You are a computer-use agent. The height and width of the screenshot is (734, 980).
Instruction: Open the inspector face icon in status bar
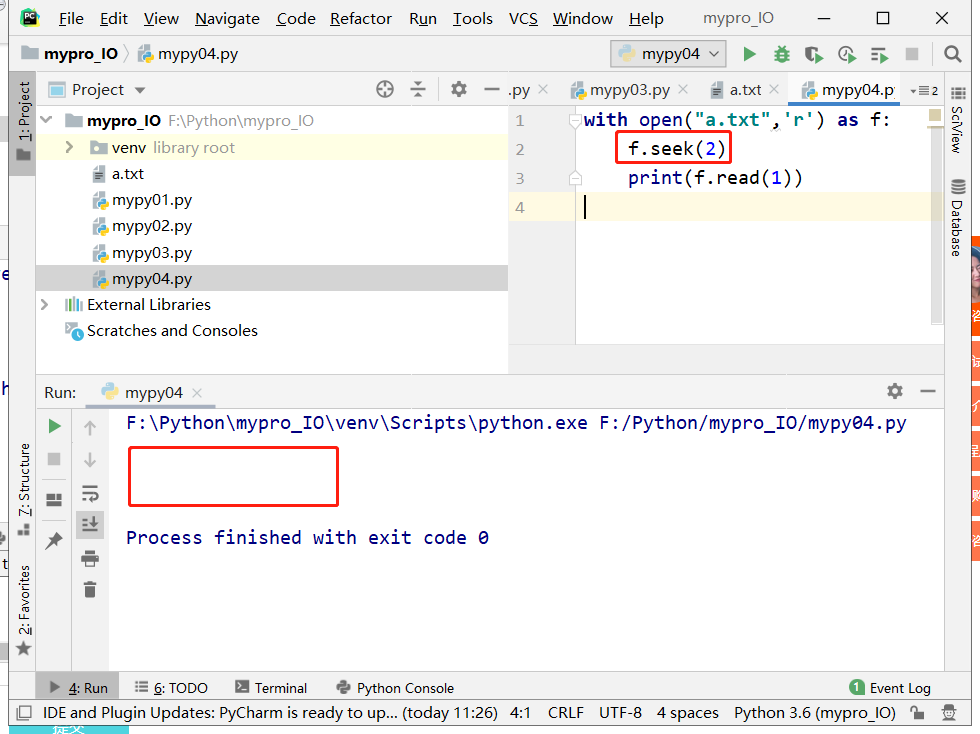pos(949,713)
